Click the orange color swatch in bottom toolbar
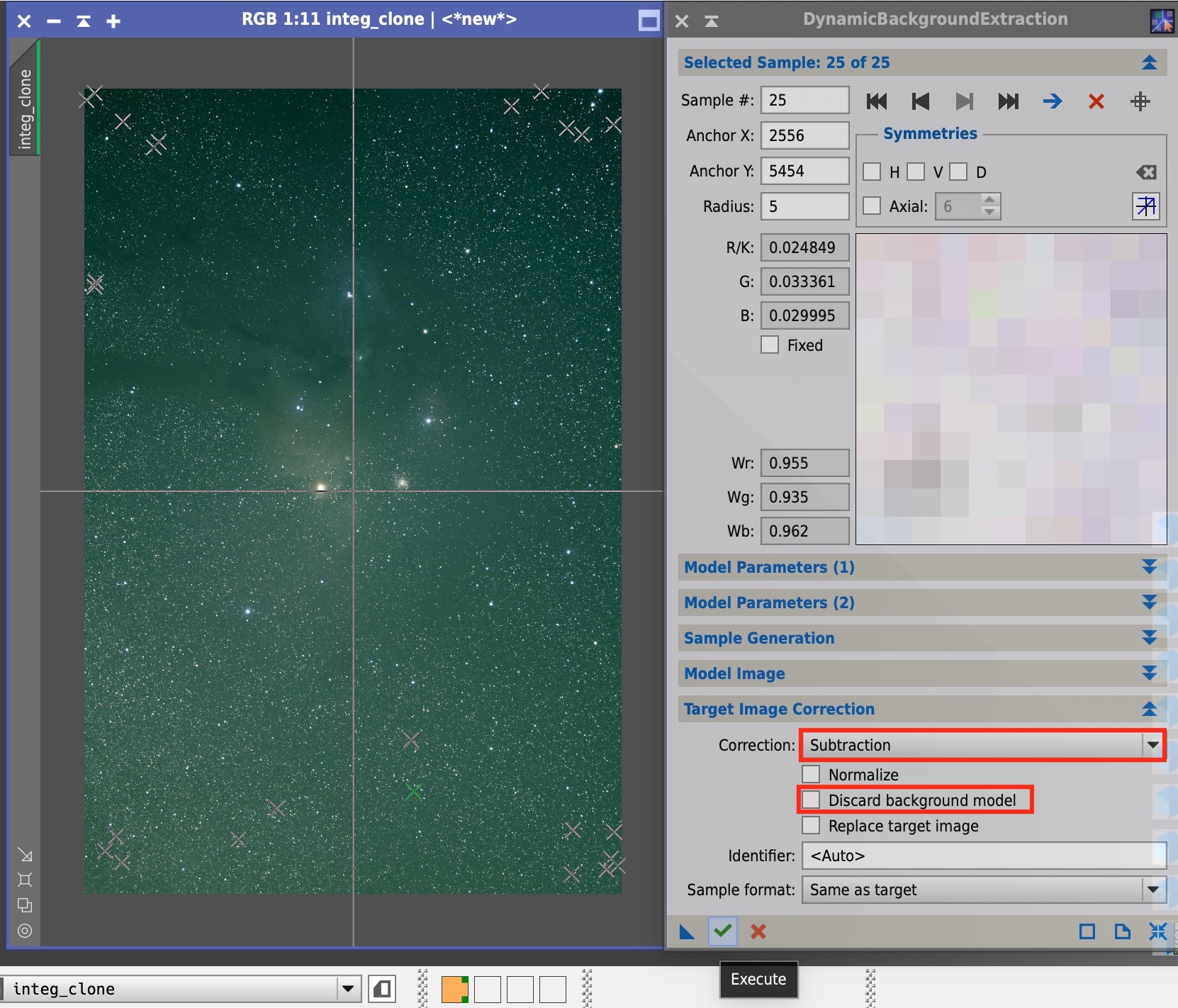 (x=454, y=989)
